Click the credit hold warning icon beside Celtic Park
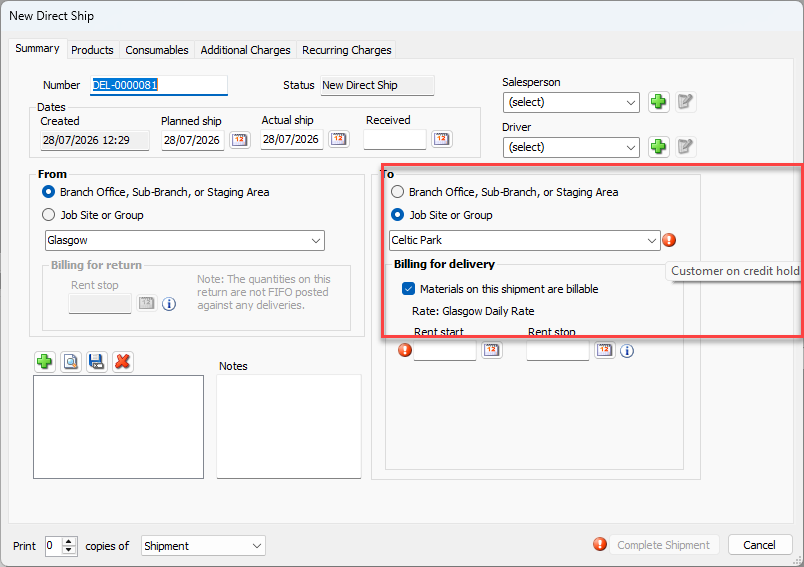The height and width of the screenshot is (567, 804). pos(669,240)
